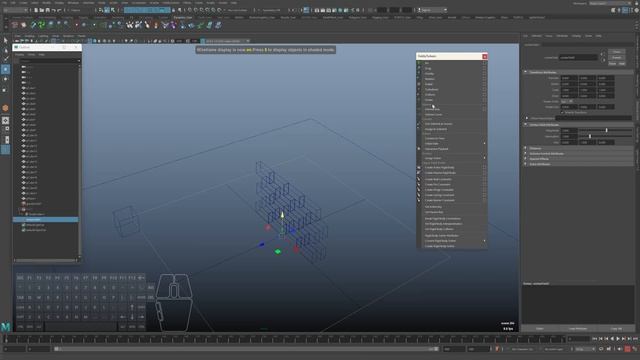Open the menu set dropdown in status line

pyautogui.click(x=15, y=10)
